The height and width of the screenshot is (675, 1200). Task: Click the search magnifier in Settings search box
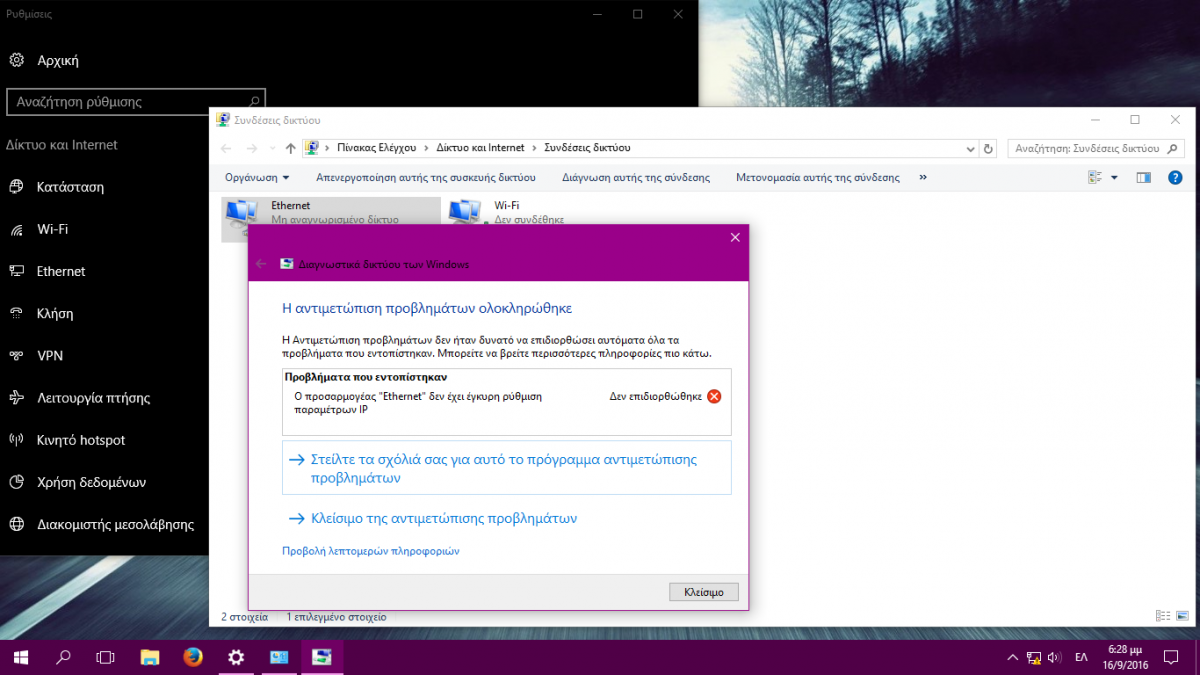pyautogui.click(x=254, y=102)
